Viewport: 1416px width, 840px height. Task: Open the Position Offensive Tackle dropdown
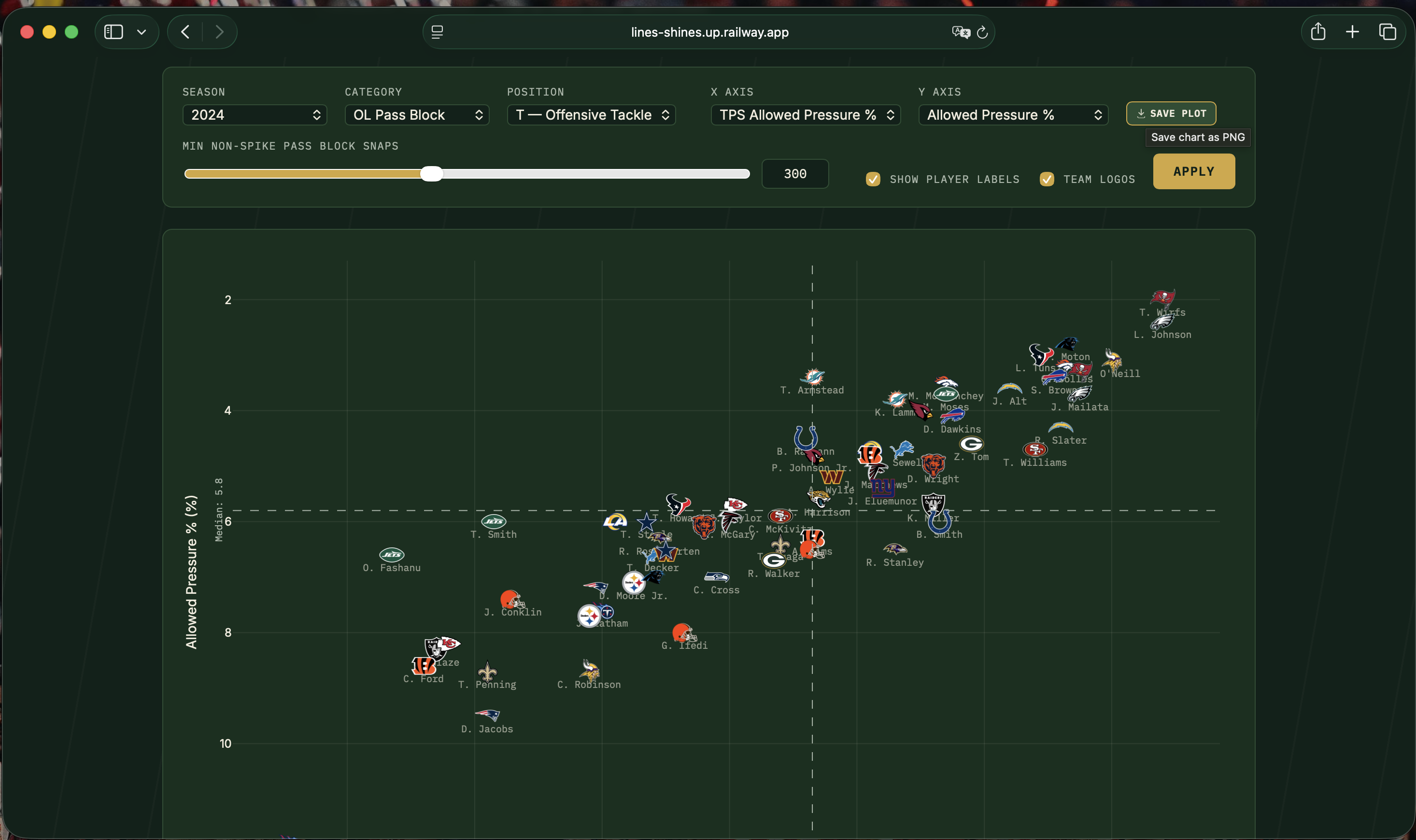pyautogui.click(x=591, y=115)
